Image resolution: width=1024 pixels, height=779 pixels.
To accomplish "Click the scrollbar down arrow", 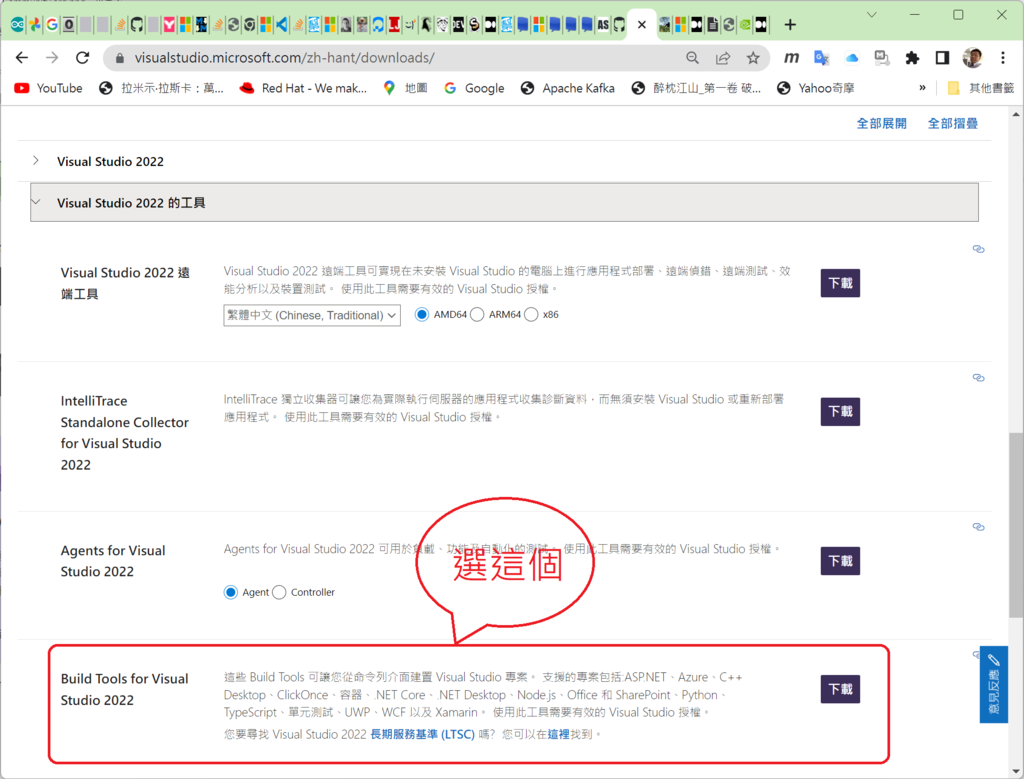I will pos(1016,771).
